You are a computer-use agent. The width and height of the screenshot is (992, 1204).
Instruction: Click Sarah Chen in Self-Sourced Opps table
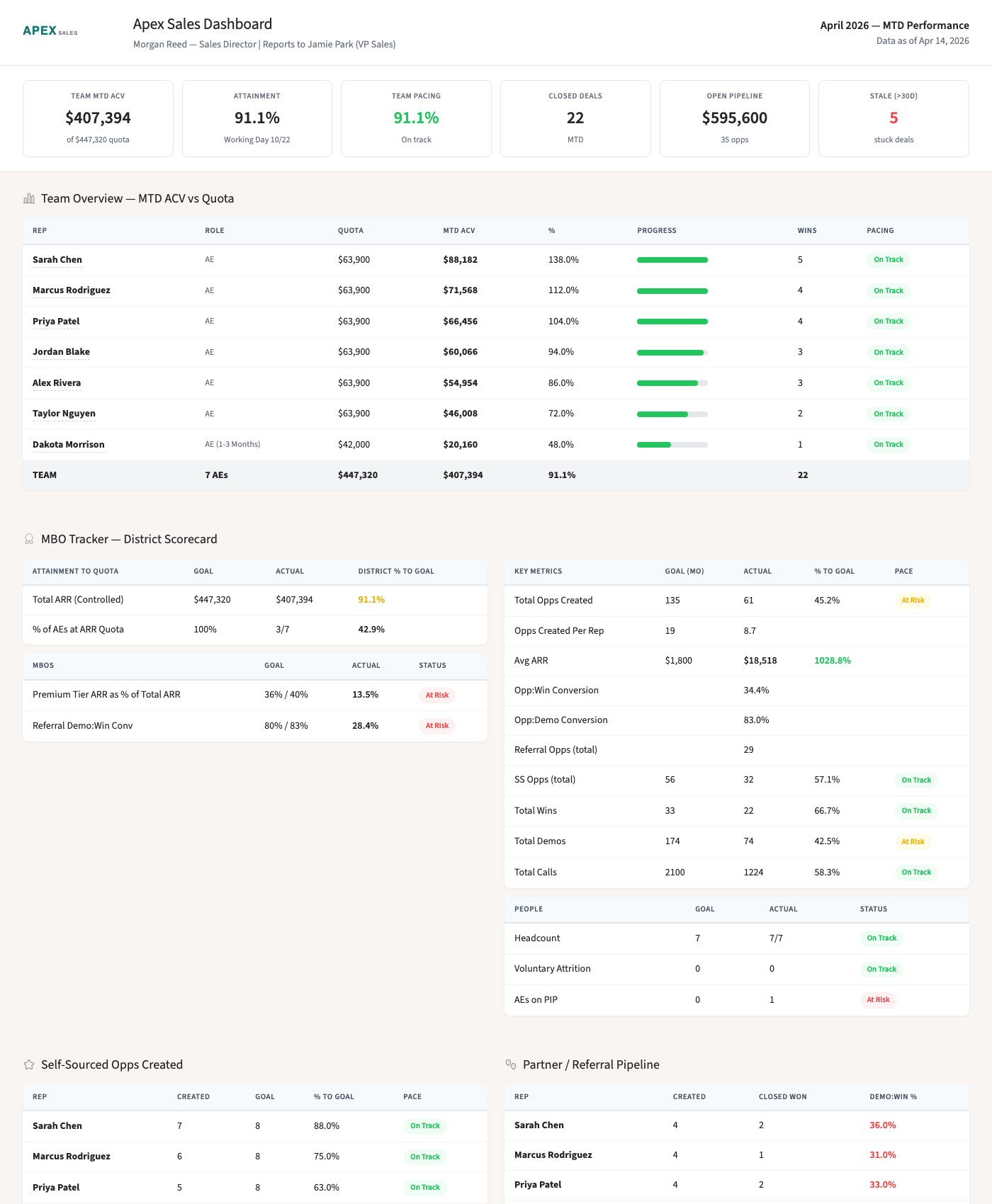pos(57,1126)
